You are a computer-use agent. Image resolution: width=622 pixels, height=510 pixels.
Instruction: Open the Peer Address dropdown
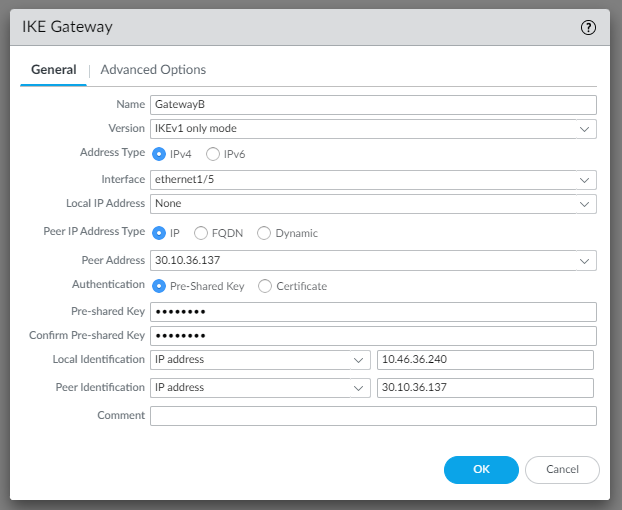[x=584, y=261]
